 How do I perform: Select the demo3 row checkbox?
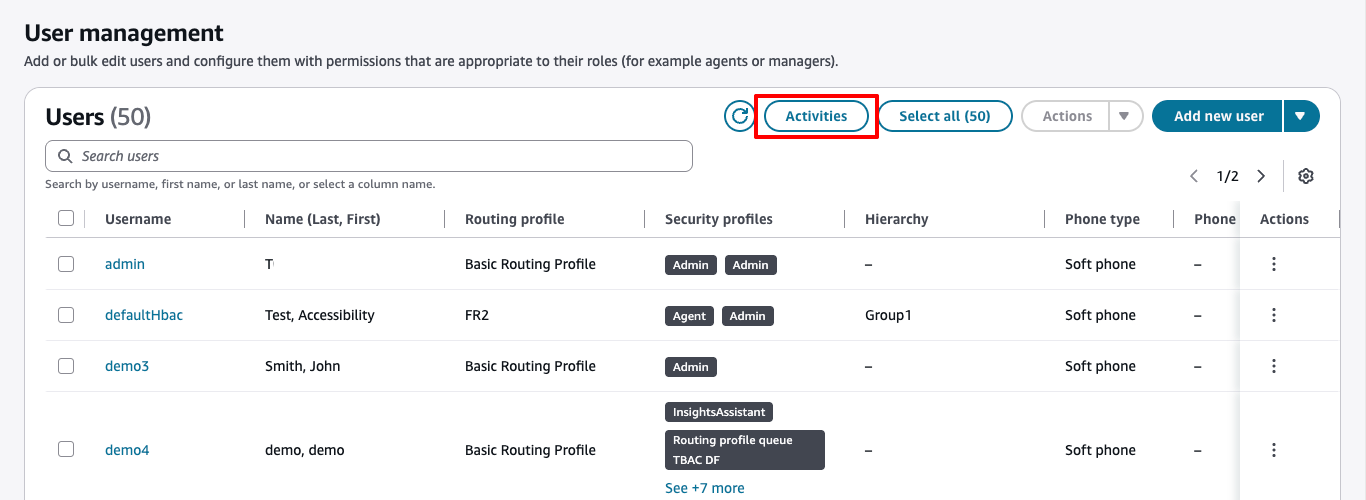(66, 366)
